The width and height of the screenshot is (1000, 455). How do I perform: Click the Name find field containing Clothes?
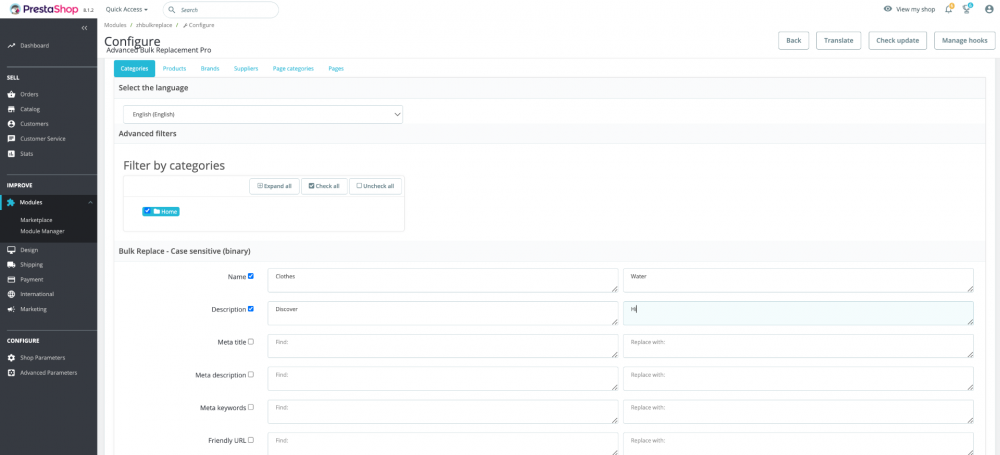(443, 280)
